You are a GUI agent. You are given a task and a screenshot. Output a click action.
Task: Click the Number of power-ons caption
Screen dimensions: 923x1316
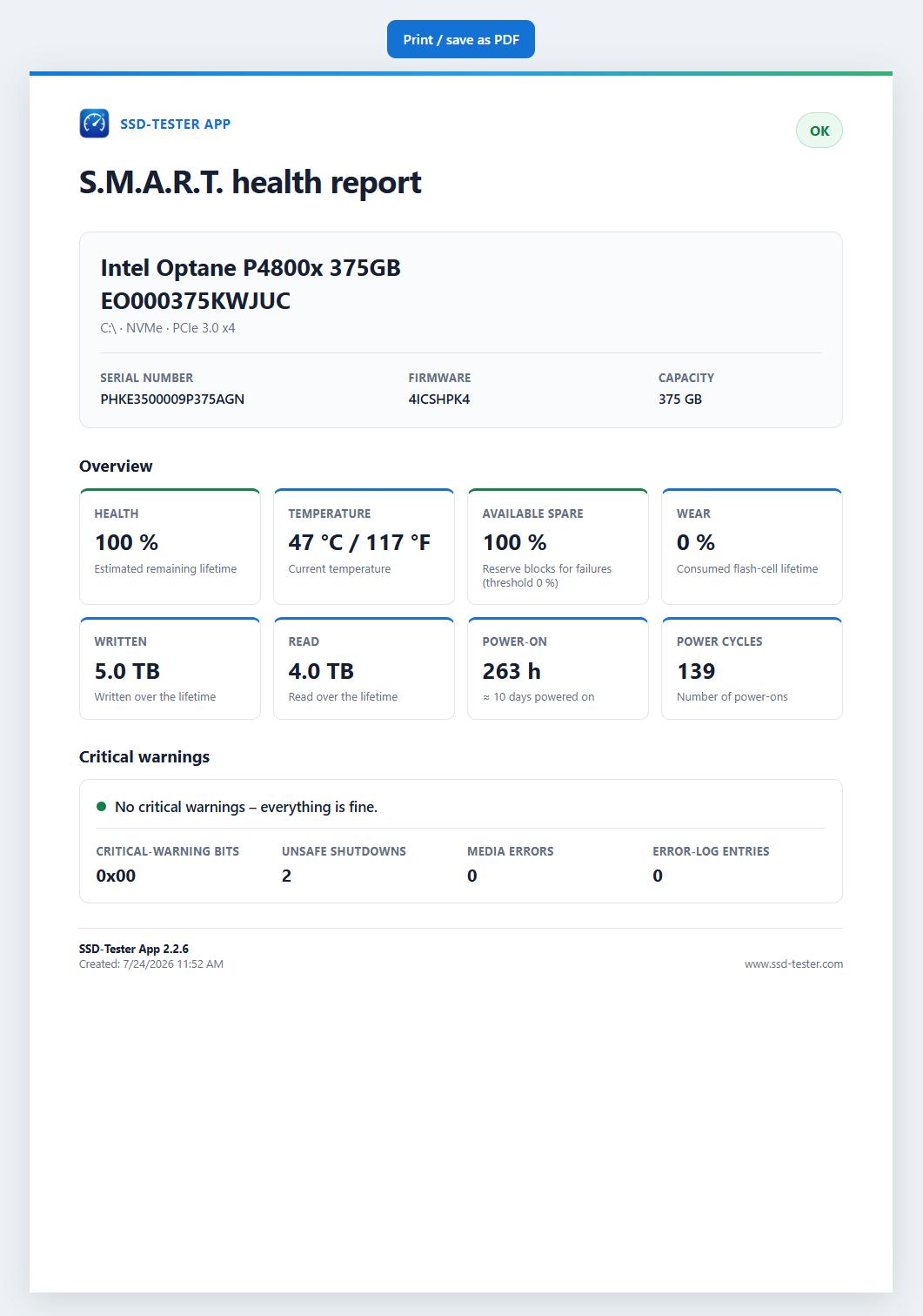[x=732, y=696]
